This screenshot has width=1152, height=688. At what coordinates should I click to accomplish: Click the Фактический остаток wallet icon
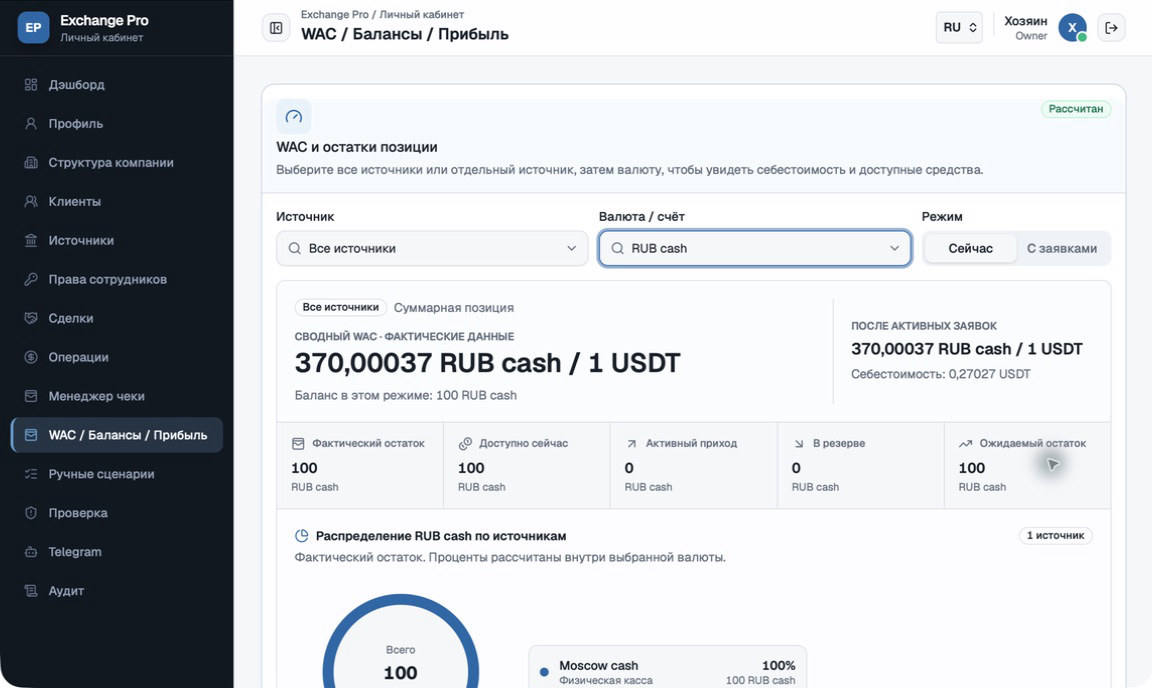pos(298,444)
